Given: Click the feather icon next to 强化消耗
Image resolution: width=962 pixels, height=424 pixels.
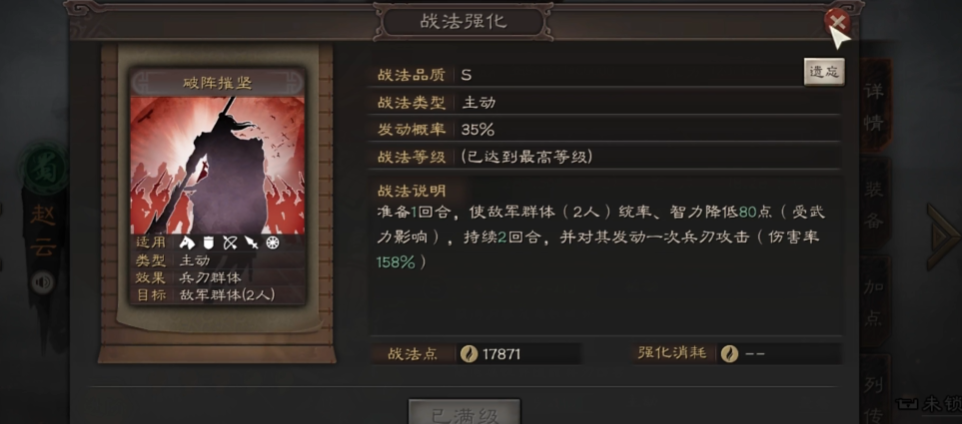Looking at the screenshot, I should click(729, 354).
